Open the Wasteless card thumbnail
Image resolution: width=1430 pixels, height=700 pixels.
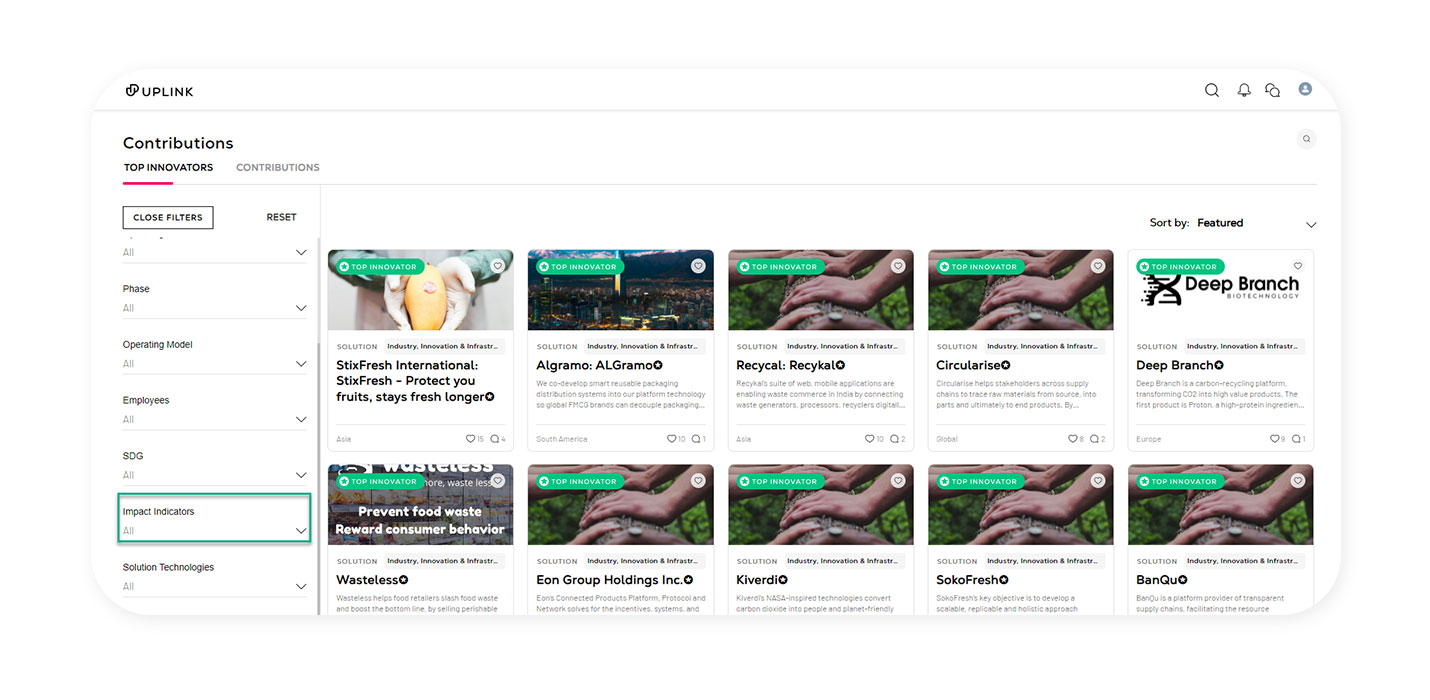[x=420, y=505]
